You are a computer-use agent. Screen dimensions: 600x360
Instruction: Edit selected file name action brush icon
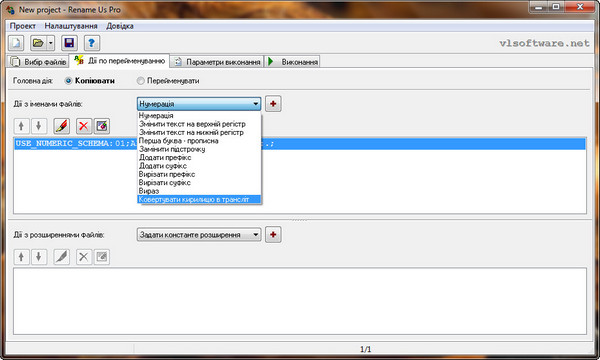(62, 126)
